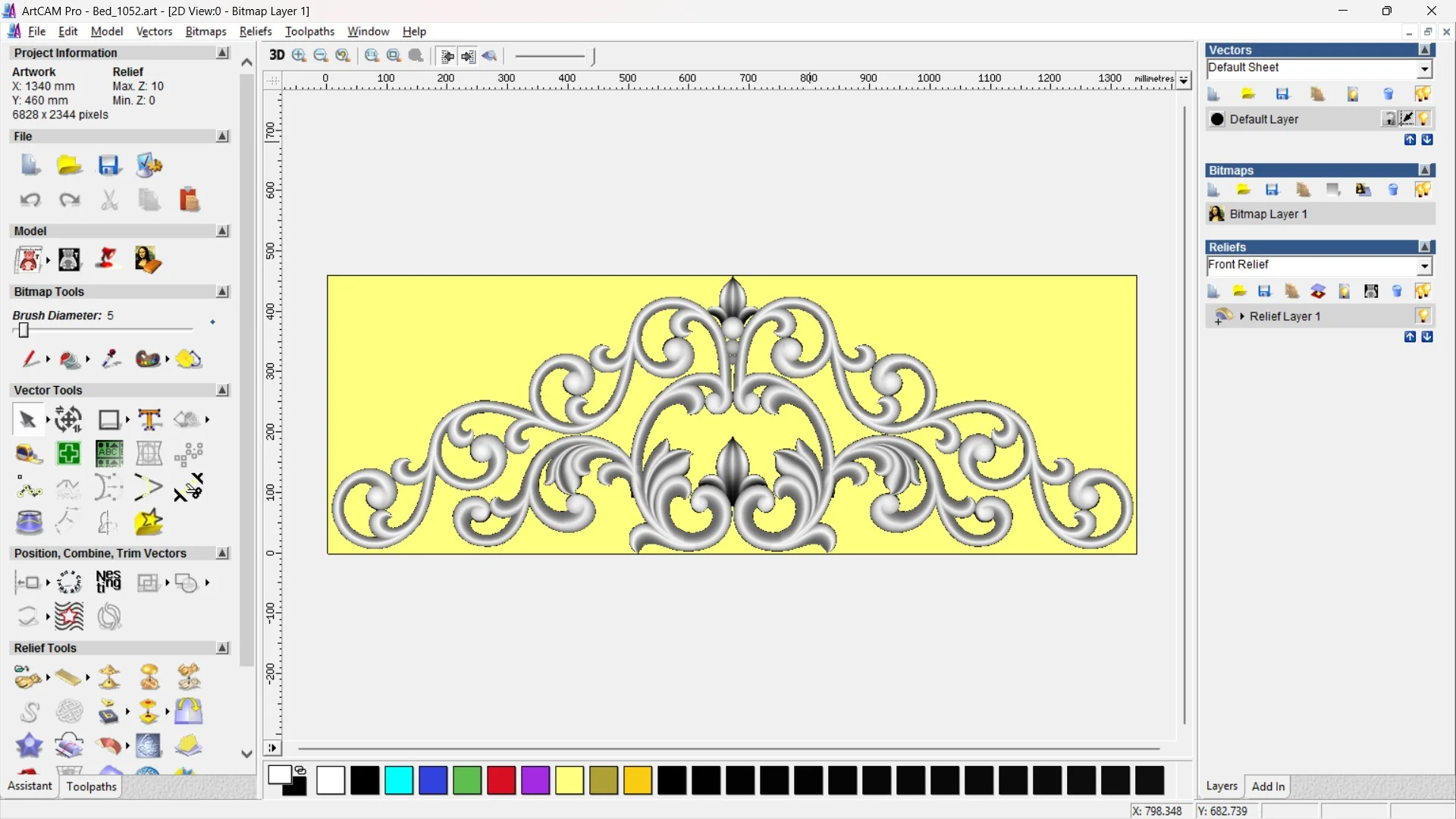Switch to the Toolpaths tab
1456x819 pixels.
(91, 786)
